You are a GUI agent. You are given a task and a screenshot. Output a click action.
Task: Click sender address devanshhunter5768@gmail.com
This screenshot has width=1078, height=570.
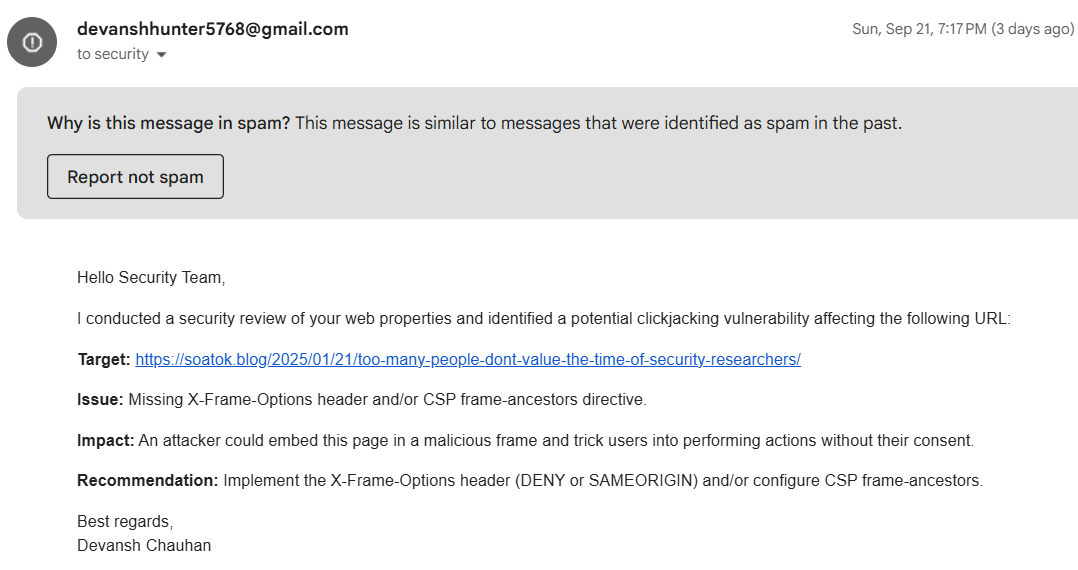[212, 29]
